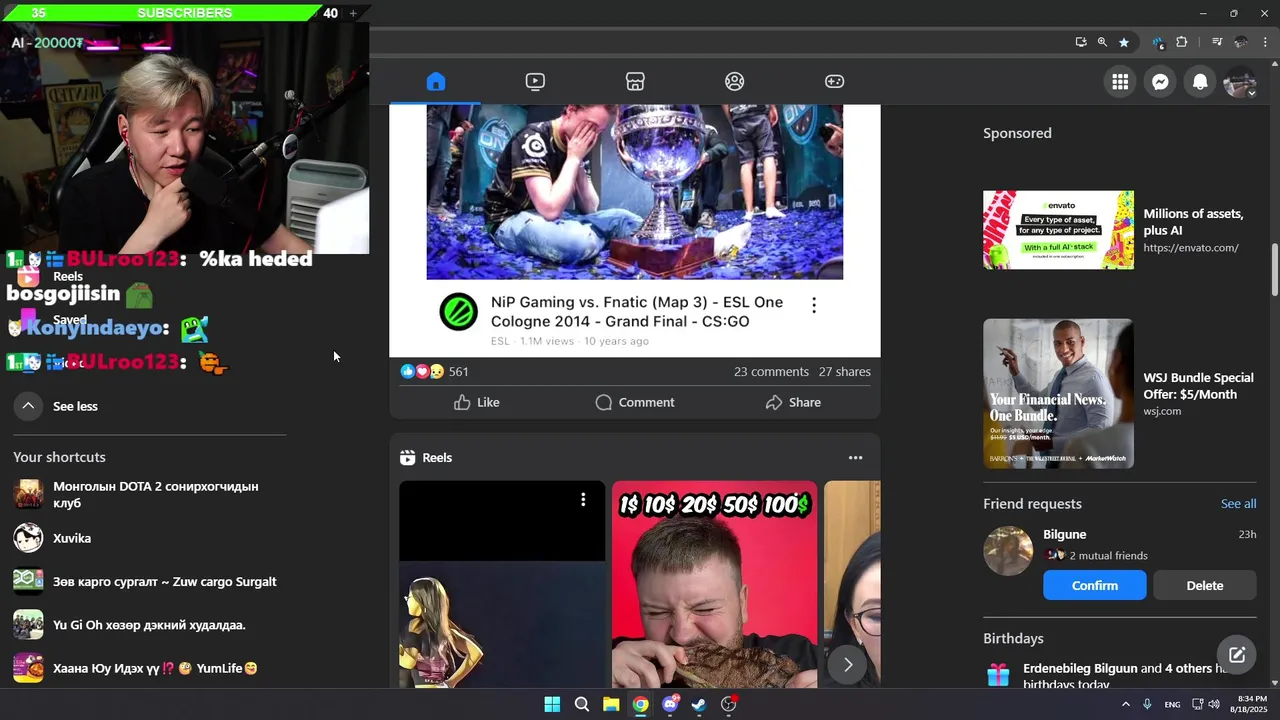Open the Zuw cargo Surgalt shortcut
Viewport: 1280px width, 720px height.
coord(148,581)
